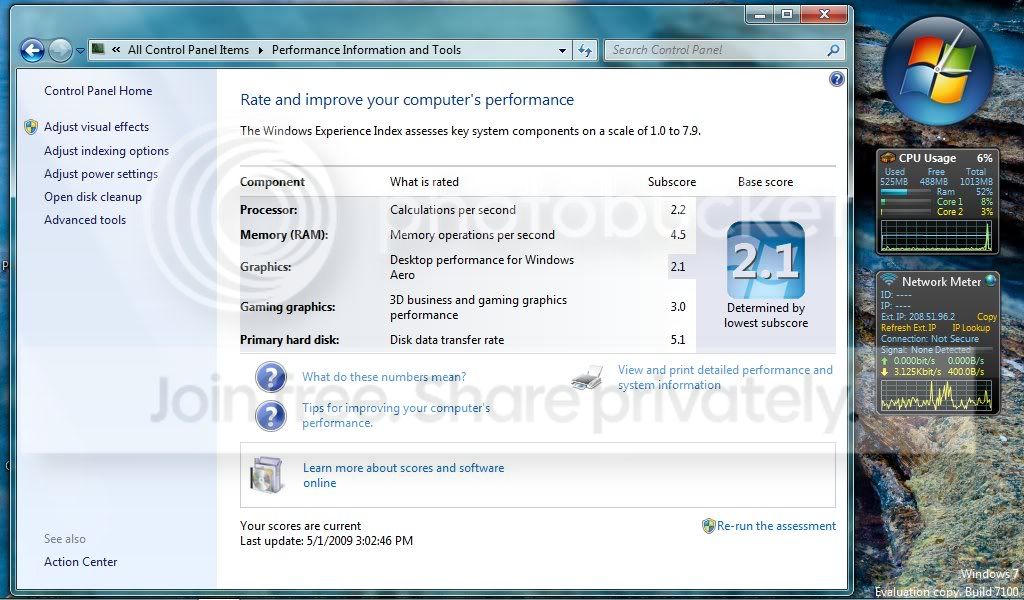
Task: Re-run the assessment
Action: point(776,526)
